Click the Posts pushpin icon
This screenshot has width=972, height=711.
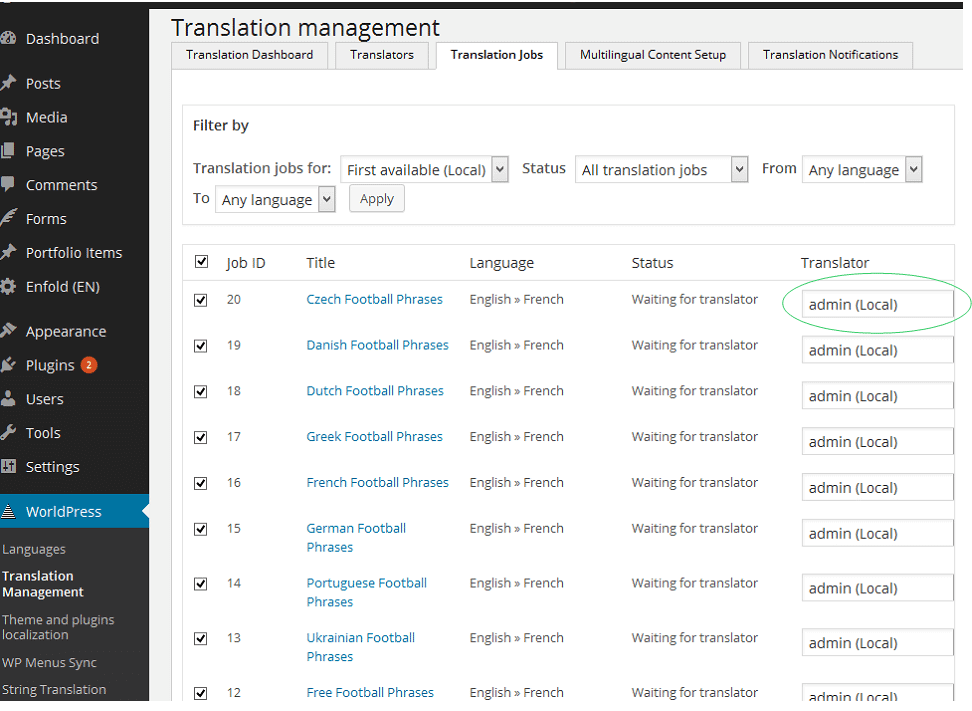tap(8, 84)
